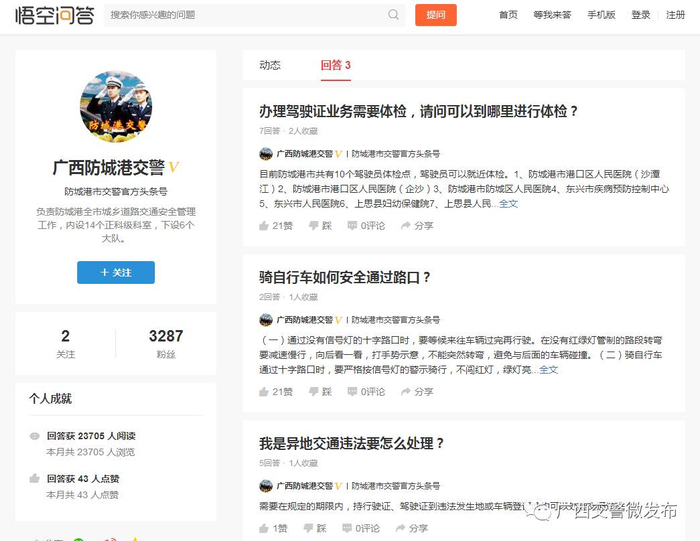Click author avatar in the 自行车 answer
The height and width of the screenshot is (541, 700).
pyautogui.click(x=266, y=320)
